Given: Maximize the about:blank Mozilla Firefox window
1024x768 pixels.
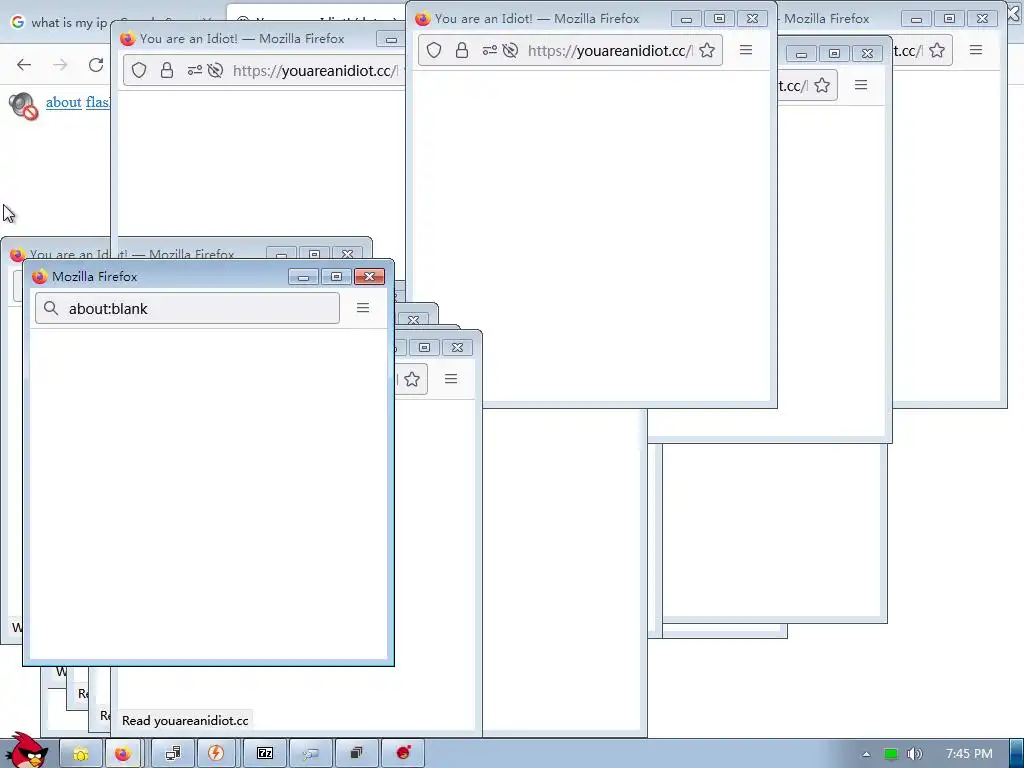Looking at the screenshot, I should point(336,277).
